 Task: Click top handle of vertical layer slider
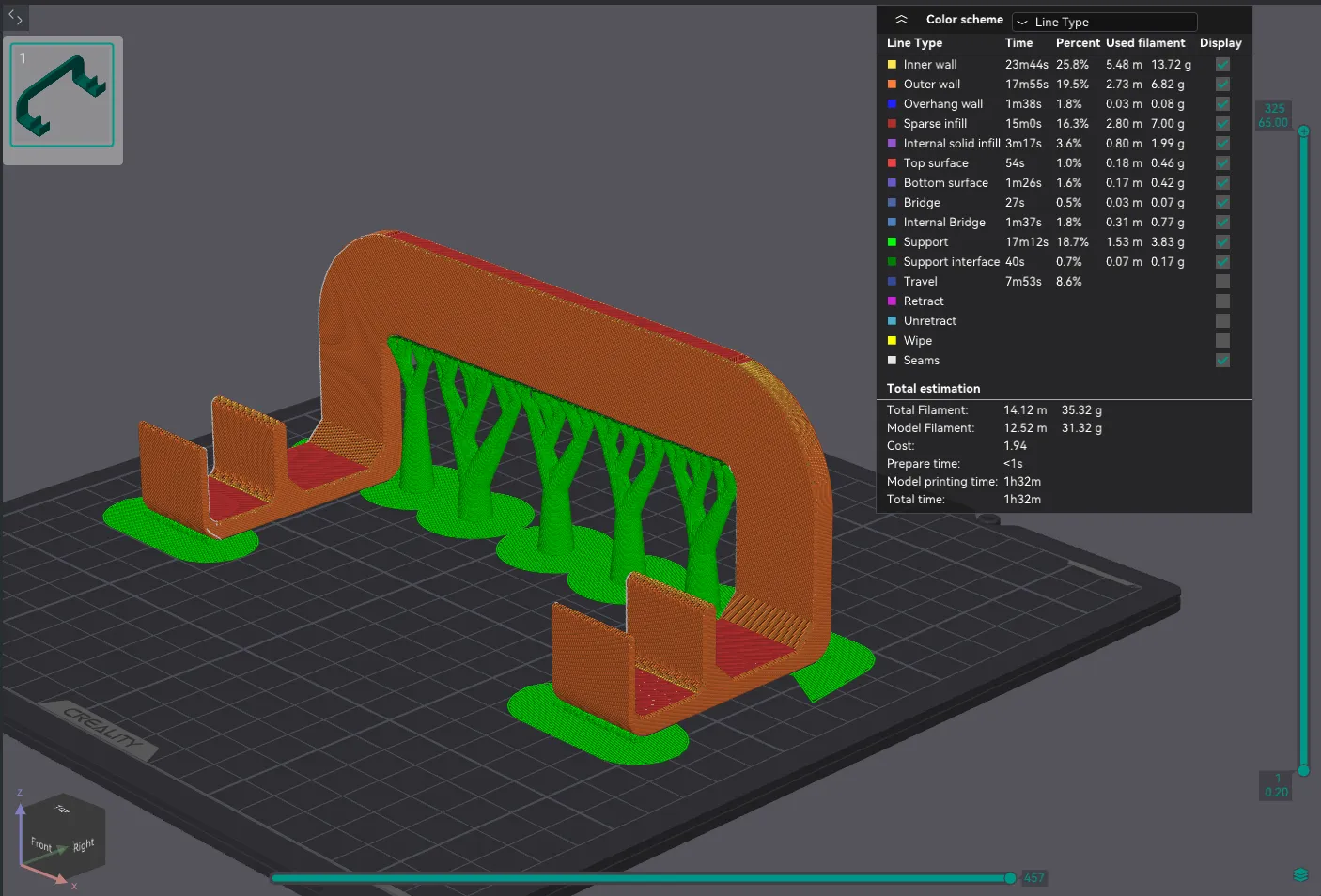tap(1304, 131)
